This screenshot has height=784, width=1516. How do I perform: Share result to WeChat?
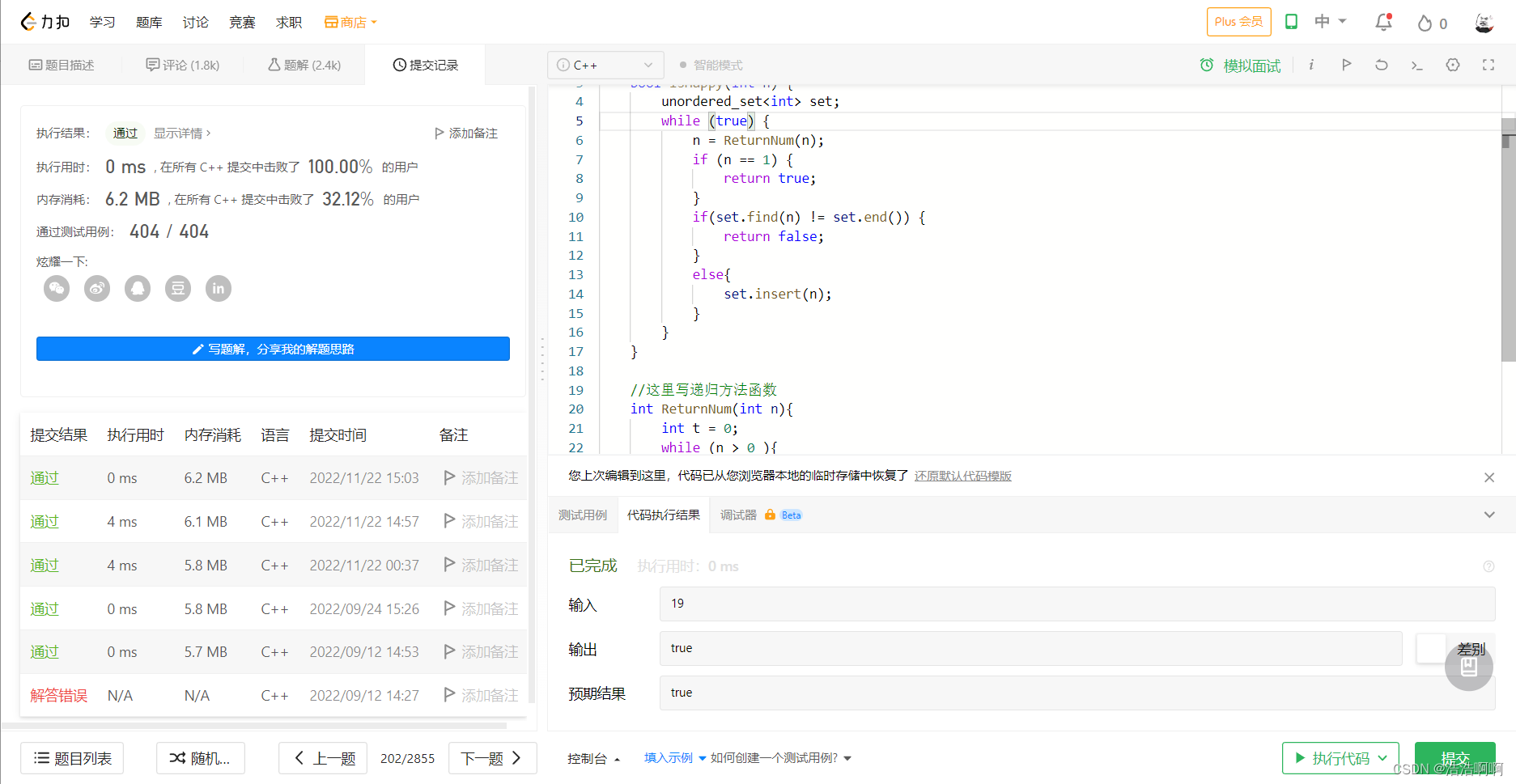click(x=57, y=288)
